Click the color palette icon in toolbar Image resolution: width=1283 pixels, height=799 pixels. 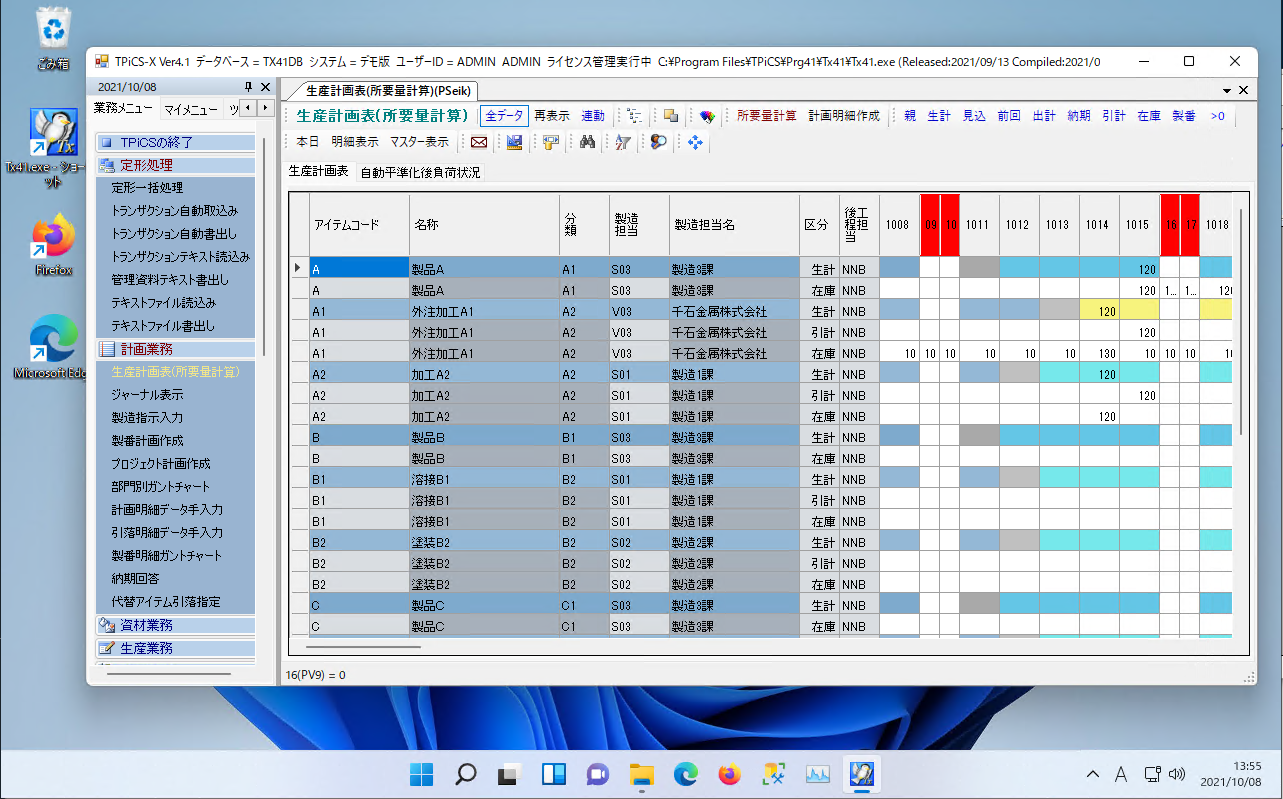(x=706, y=116)
